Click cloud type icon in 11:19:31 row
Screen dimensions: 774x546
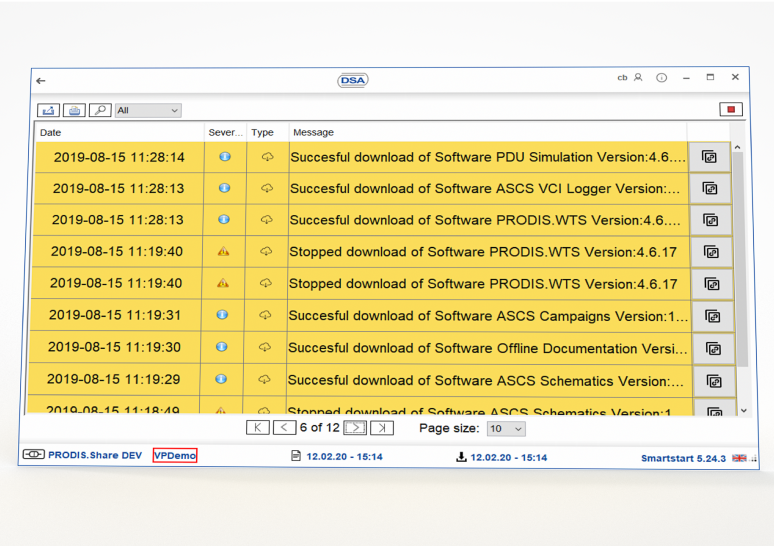(x=266, y=314)
